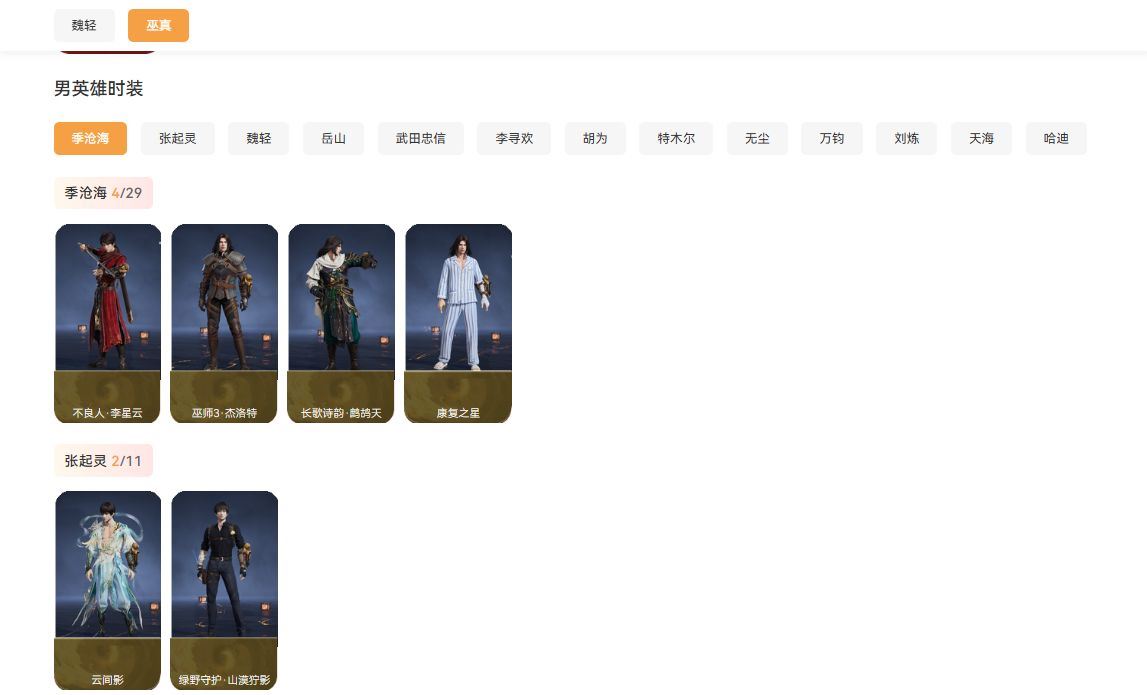Switch to the 魏轻 top tab

(x=84, y=26)
